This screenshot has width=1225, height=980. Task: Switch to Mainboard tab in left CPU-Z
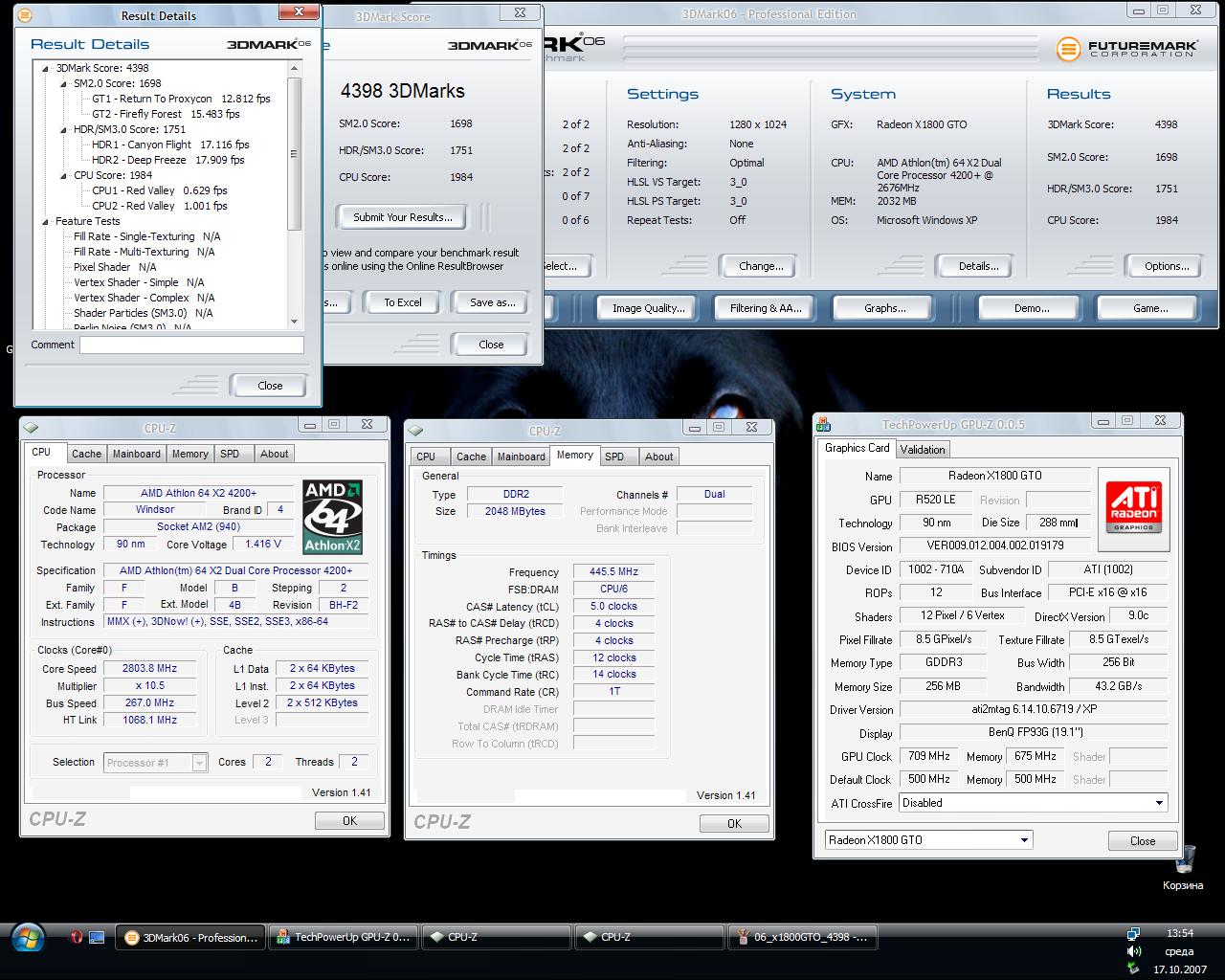137,454
